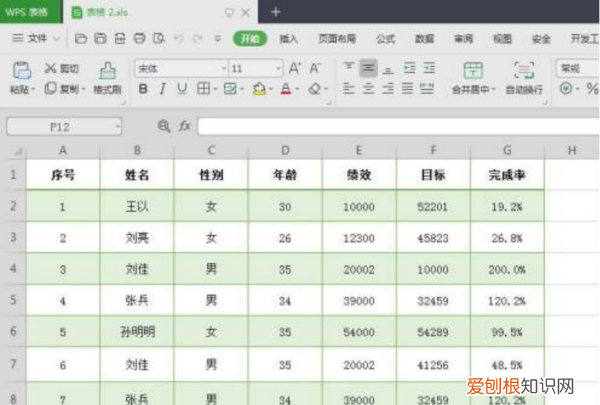The height and width of the screenshot is (405, 600).
Task: Click the cell borders icon
Action: click(x=203, y=89)
